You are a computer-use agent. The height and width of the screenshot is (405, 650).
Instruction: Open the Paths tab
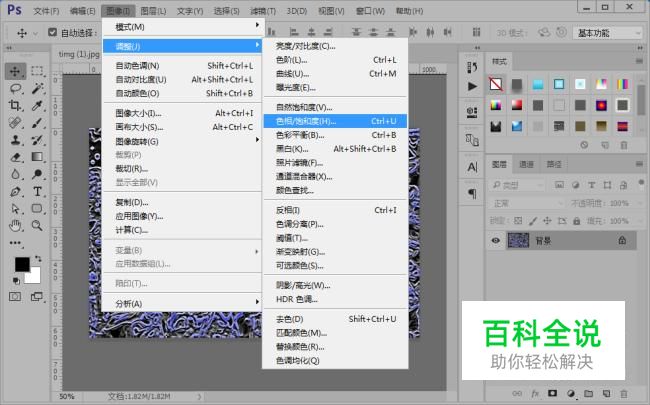[x=554, y=165]
